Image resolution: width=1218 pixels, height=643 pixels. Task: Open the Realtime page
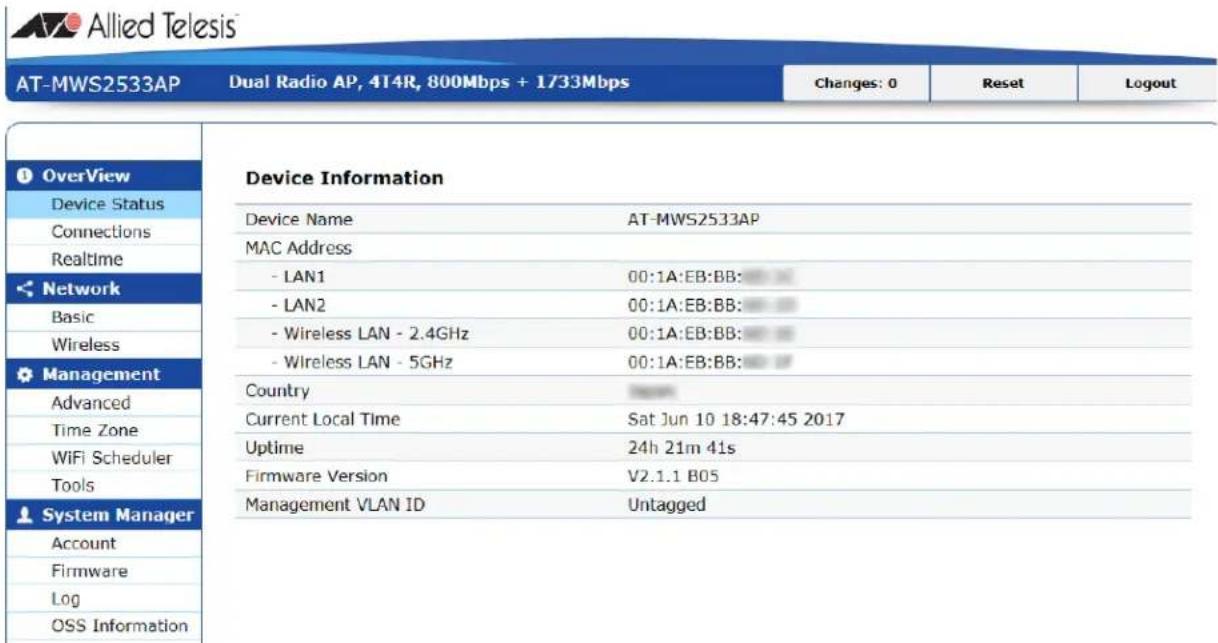(88, 260)
